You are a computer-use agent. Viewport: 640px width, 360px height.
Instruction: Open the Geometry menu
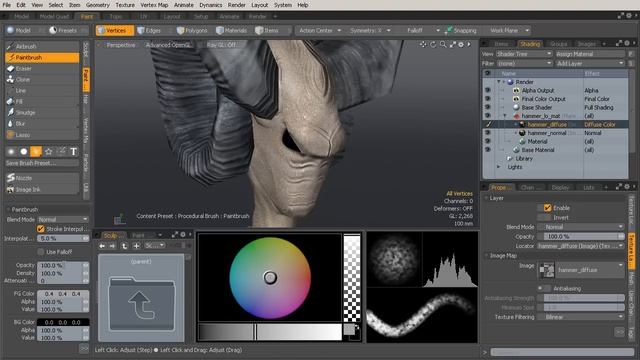click(98, 5)
